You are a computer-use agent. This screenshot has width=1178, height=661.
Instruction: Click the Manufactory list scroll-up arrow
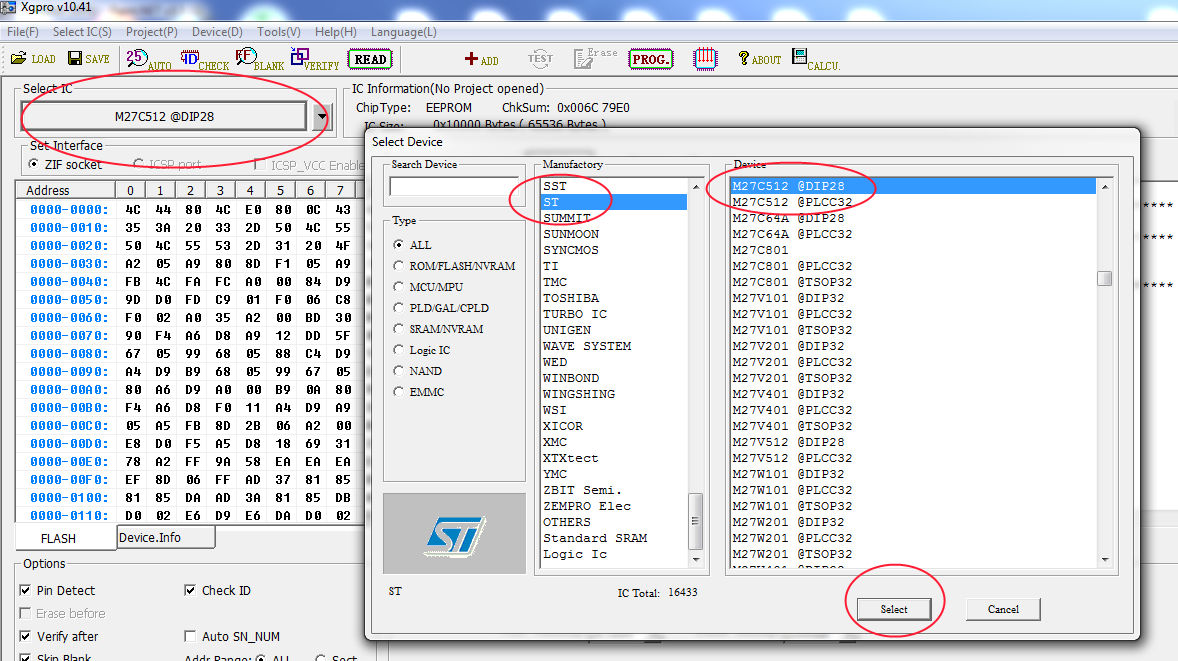click(696, 186)
